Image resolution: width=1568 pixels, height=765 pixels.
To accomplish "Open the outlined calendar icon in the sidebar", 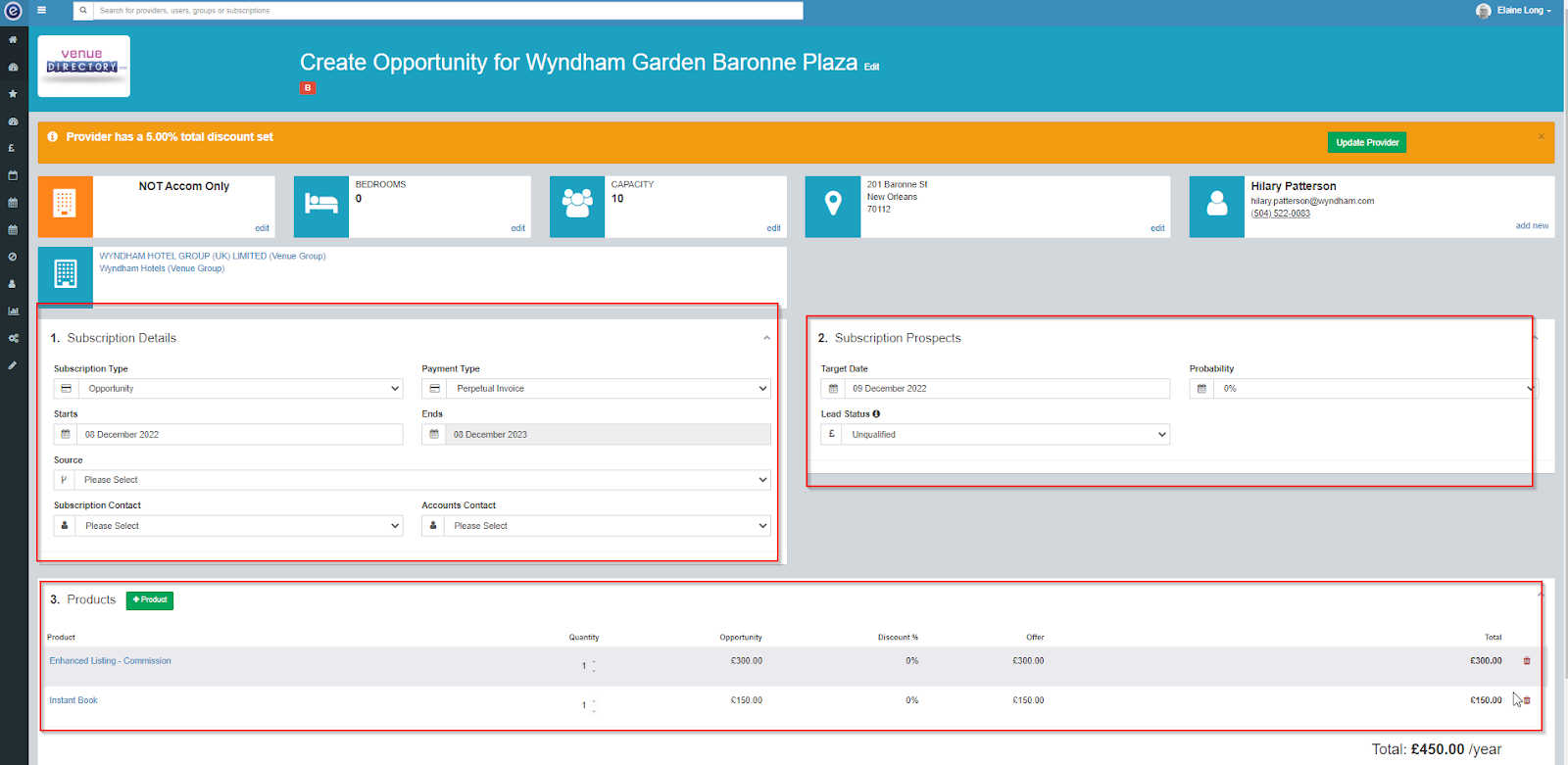I will 13,175.
